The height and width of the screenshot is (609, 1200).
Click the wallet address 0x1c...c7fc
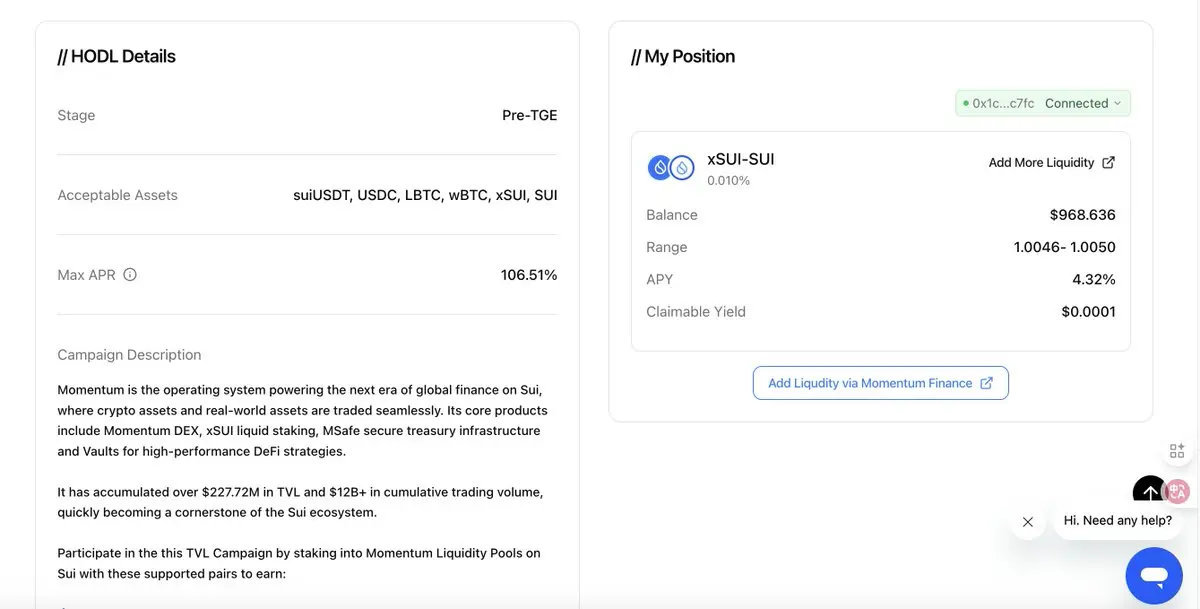pos(1003,103)
